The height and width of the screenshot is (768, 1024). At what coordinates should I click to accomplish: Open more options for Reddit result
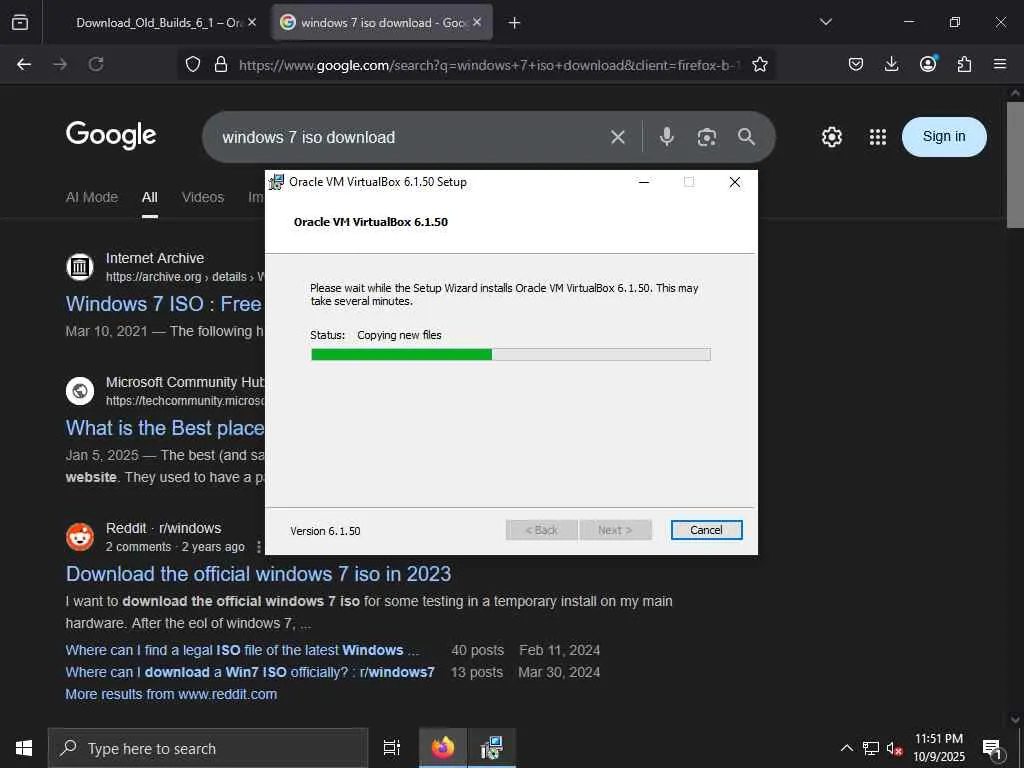tap(259, 547)
